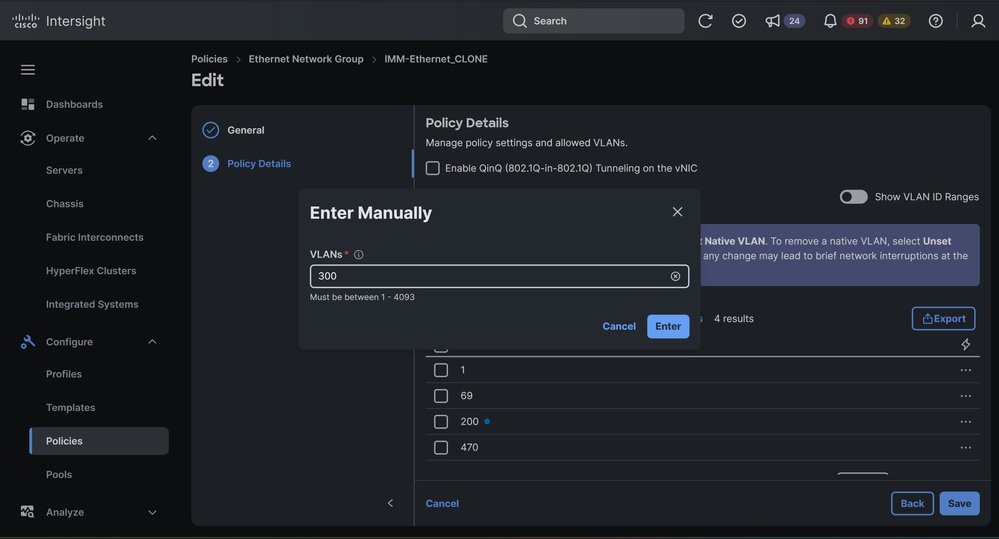The height and width of the screenshot is (539, 999).
Task: Open row actions for VLAN 69
Action: point(966,396)
